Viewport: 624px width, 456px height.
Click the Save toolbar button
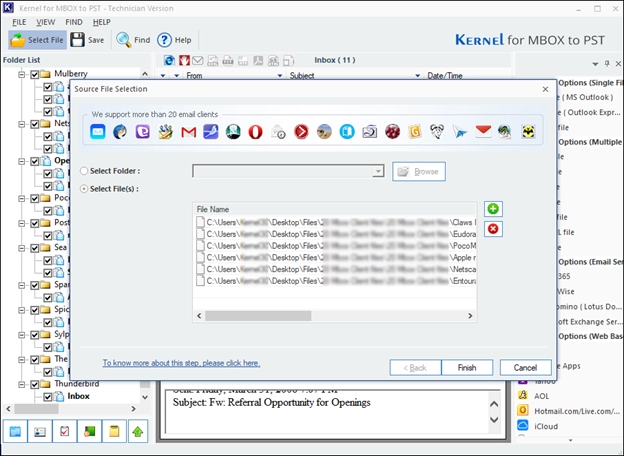point(88,40)
